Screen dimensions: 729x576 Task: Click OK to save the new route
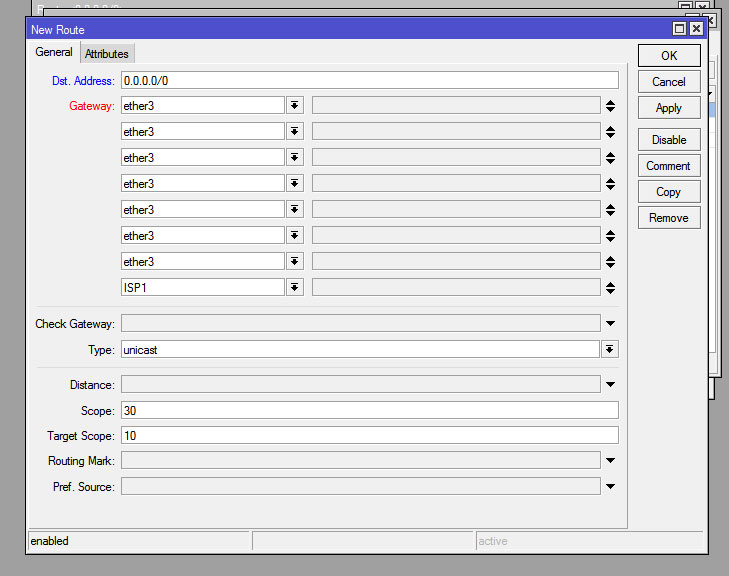click(x=668, y=56)
